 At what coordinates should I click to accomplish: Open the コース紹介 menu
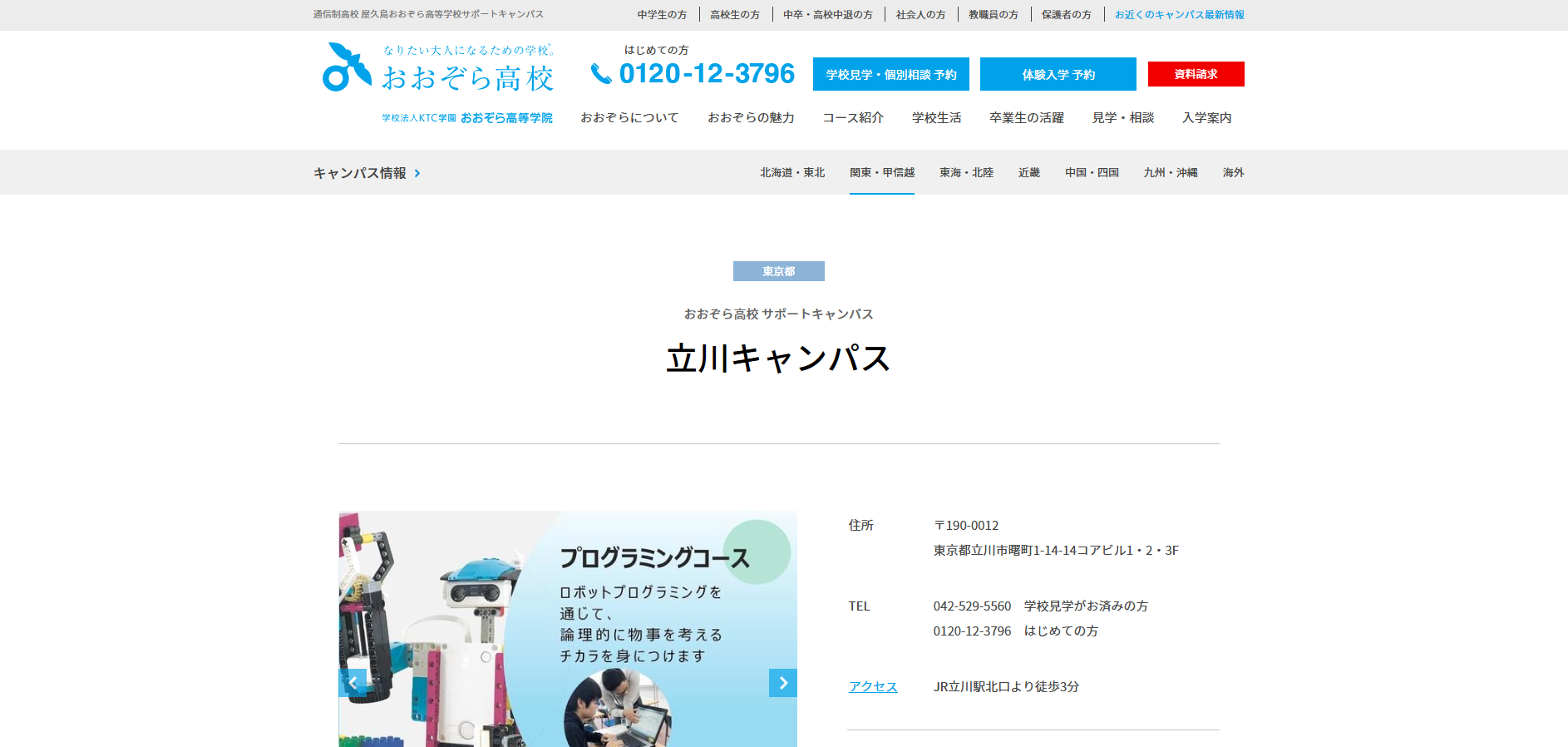(853, 118)
